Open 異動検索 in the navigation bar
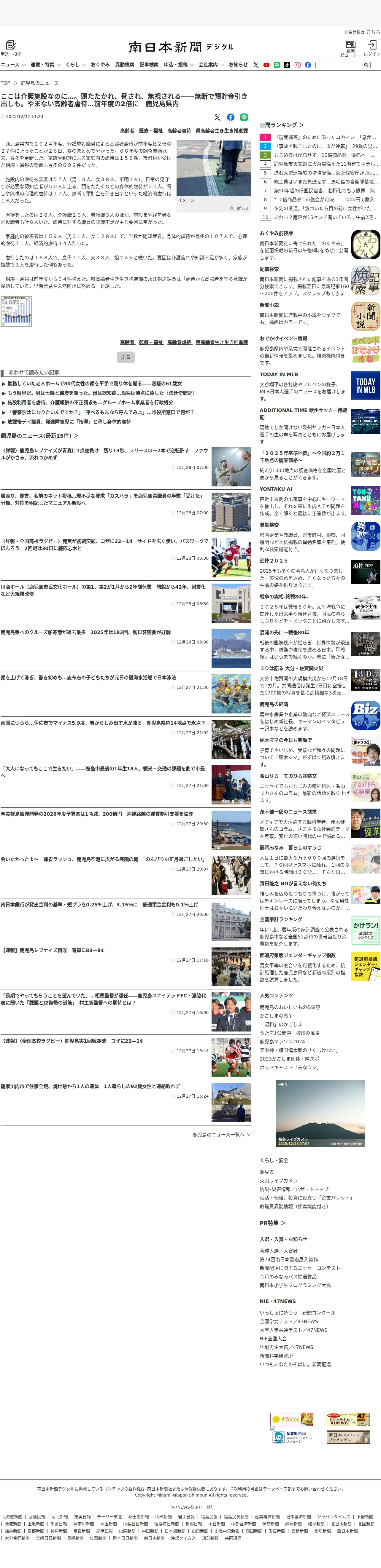 tap(124, 65)
